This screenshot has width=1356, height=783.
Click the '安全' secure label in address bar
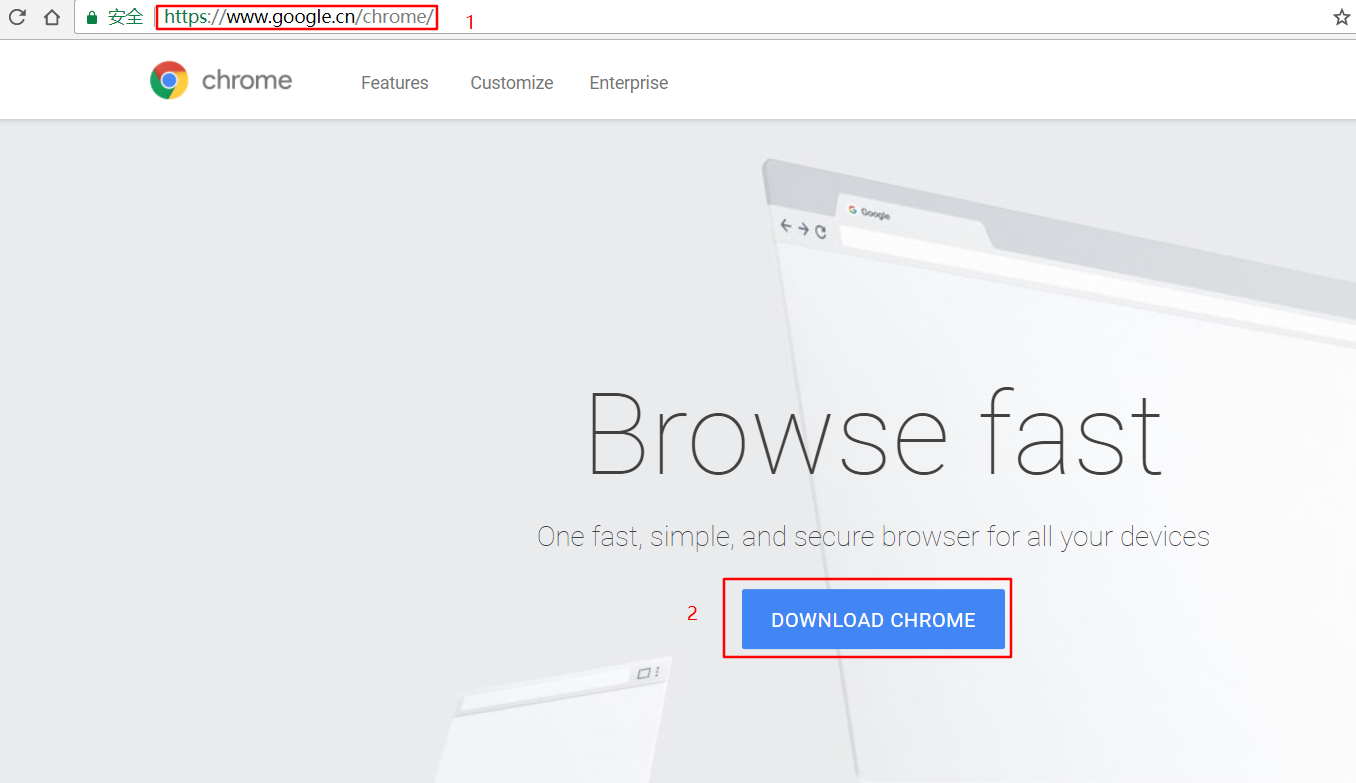[126, 17]
